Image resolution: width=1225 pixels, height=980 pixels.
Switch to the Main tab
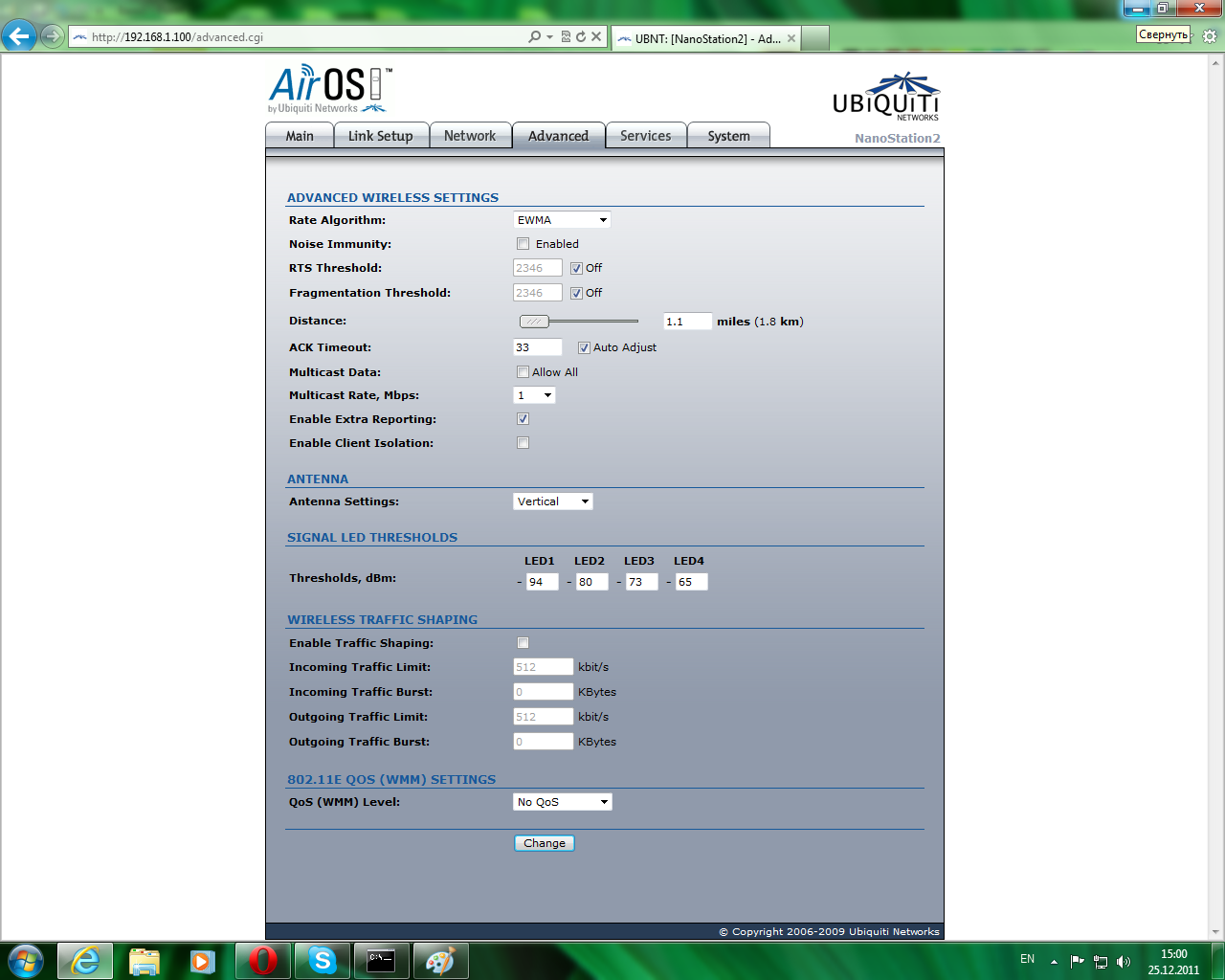pos(300,136)
